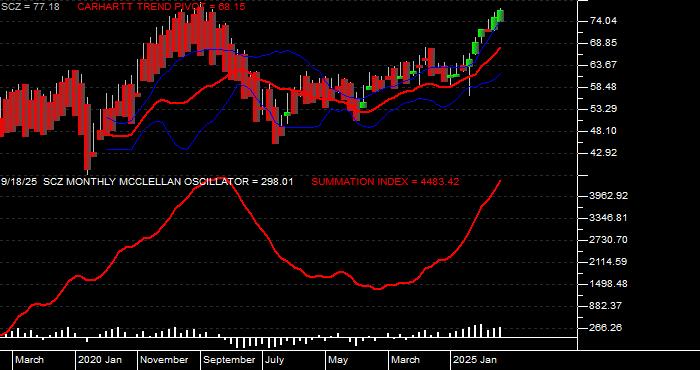Select the SUMMATION INDEX = 4483.42 label
This screenshot has height=370, width=700.
pyautogui.click(x=385, y=182)
